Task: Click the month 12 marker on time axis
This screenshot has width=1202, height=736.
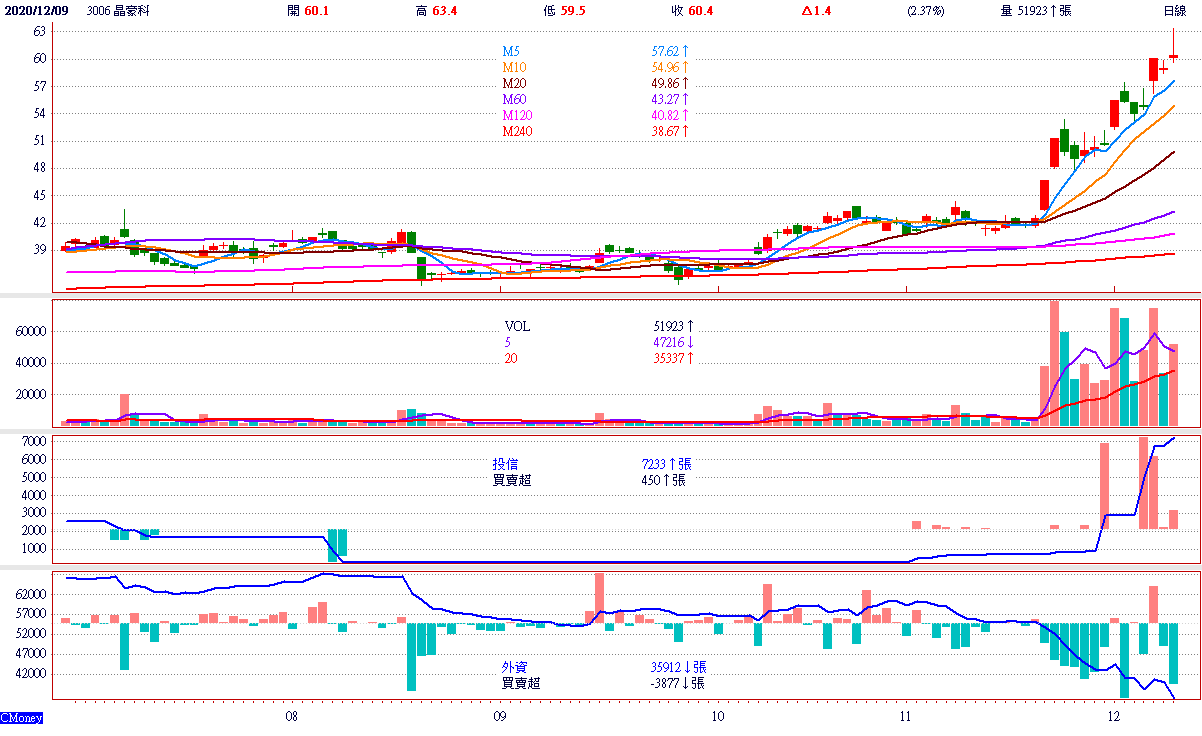Action: tap(1114, 717)
